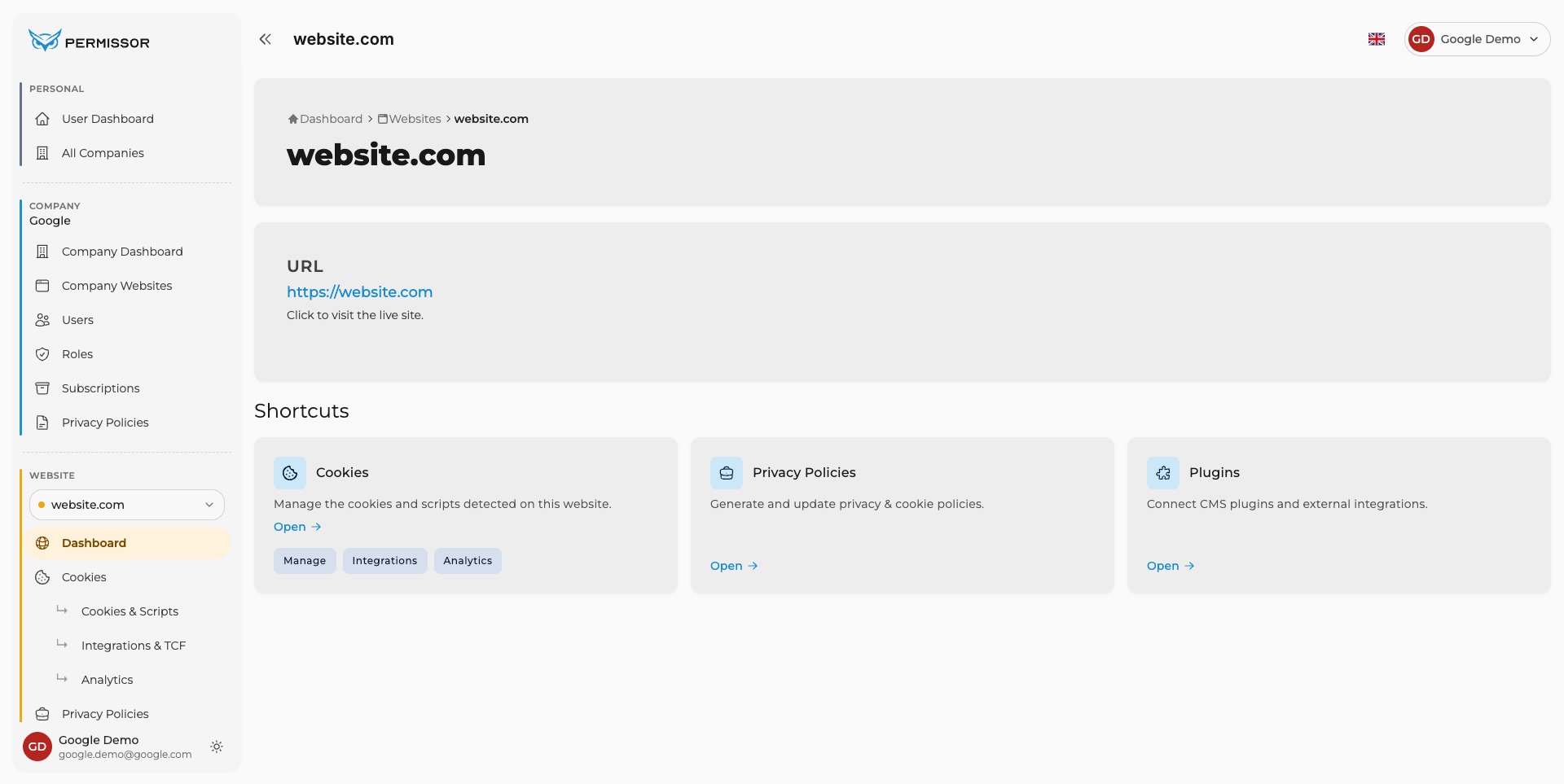Click the website Privacy Policies briefcase icon
The image size is (1564, 784).
click(x=42, y=714)
